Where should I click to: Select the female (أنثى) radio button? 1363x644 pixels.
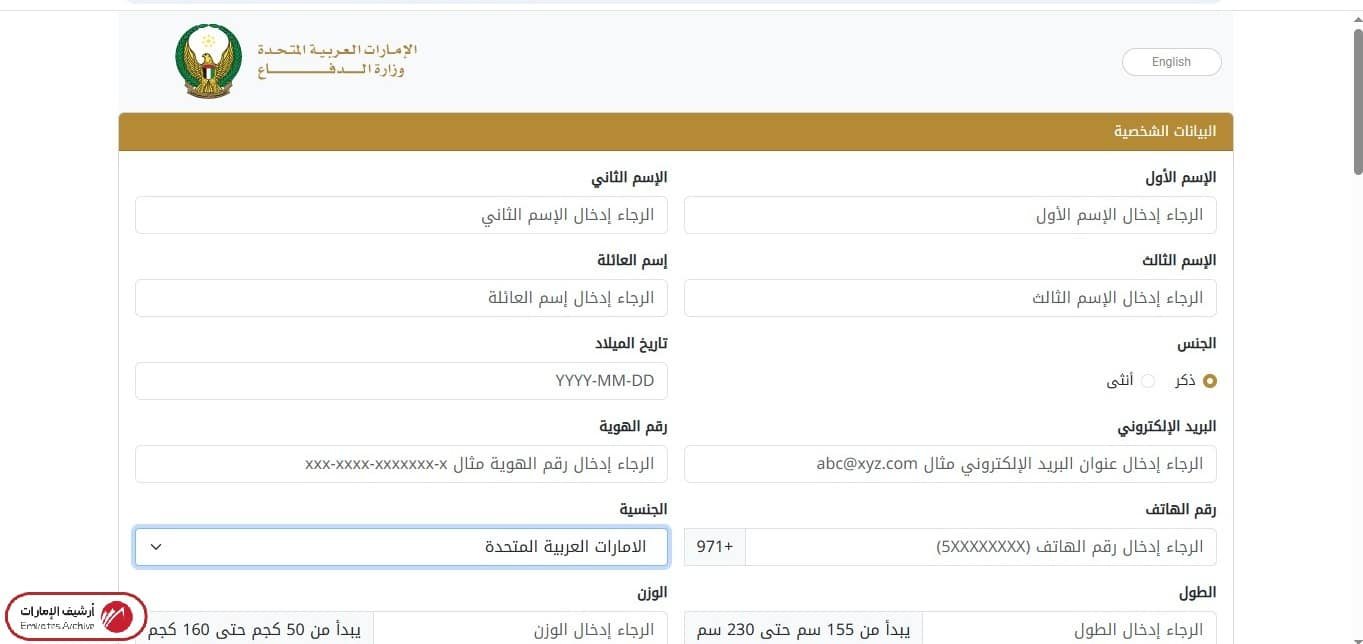pos(1148,380)
